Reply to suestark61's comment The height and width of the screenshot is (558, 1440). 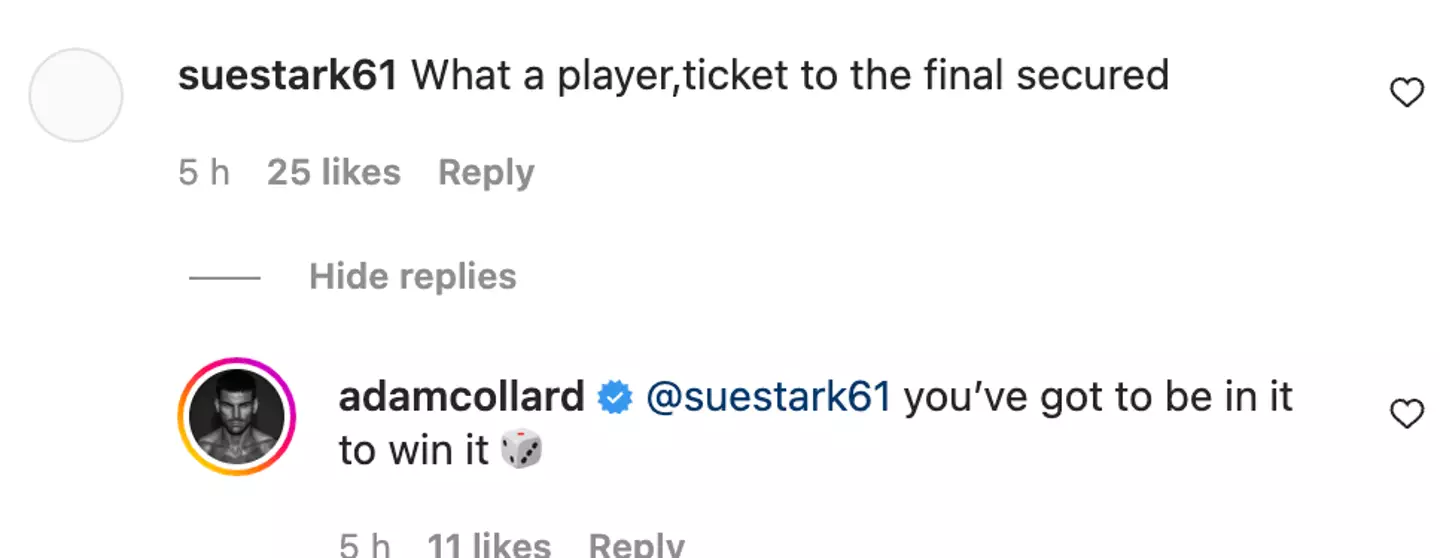[x=486, y=173]
